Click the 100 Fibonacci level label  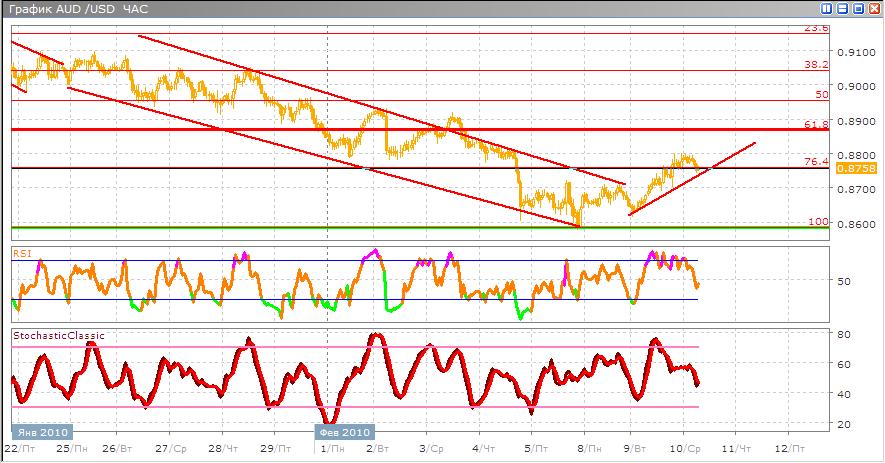[819, 221]
